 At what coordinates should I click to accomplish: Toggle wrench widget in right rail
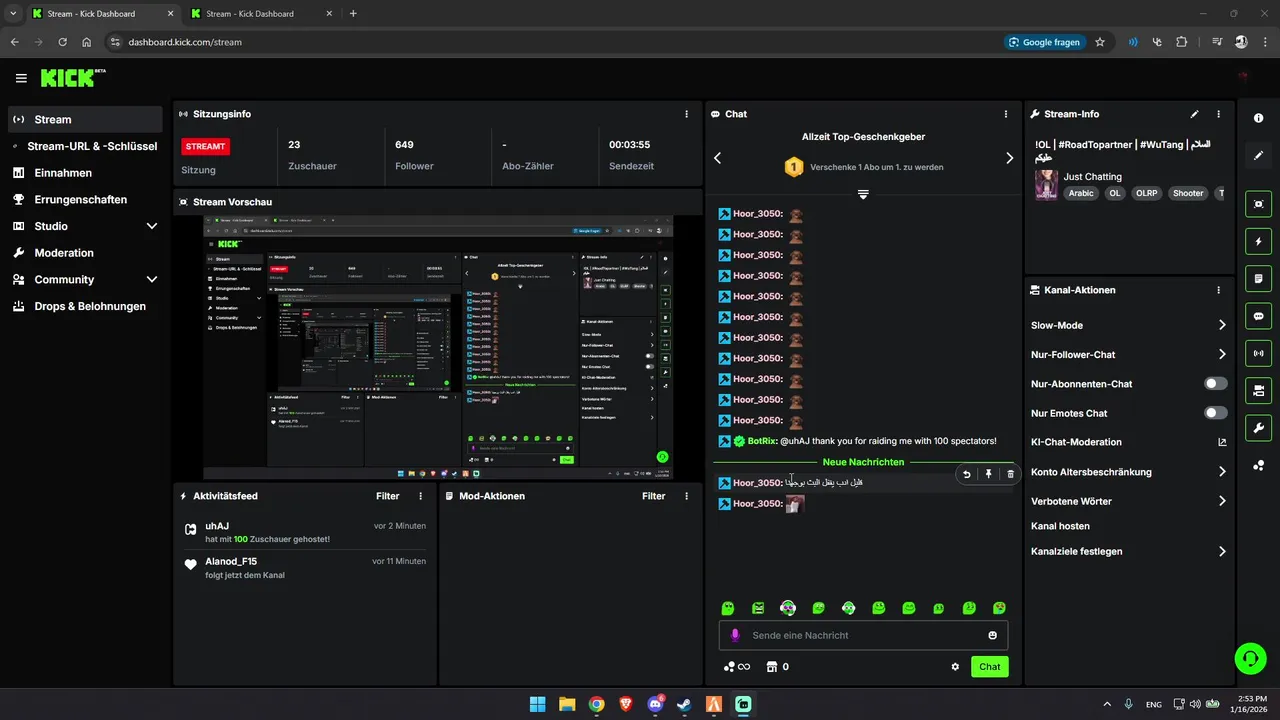click(x=1258, y=428)
